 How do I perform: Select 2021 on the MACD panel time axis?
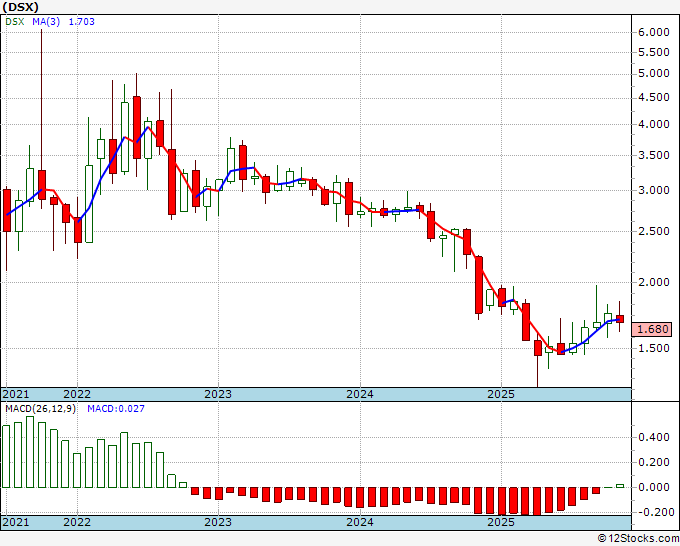16,522
